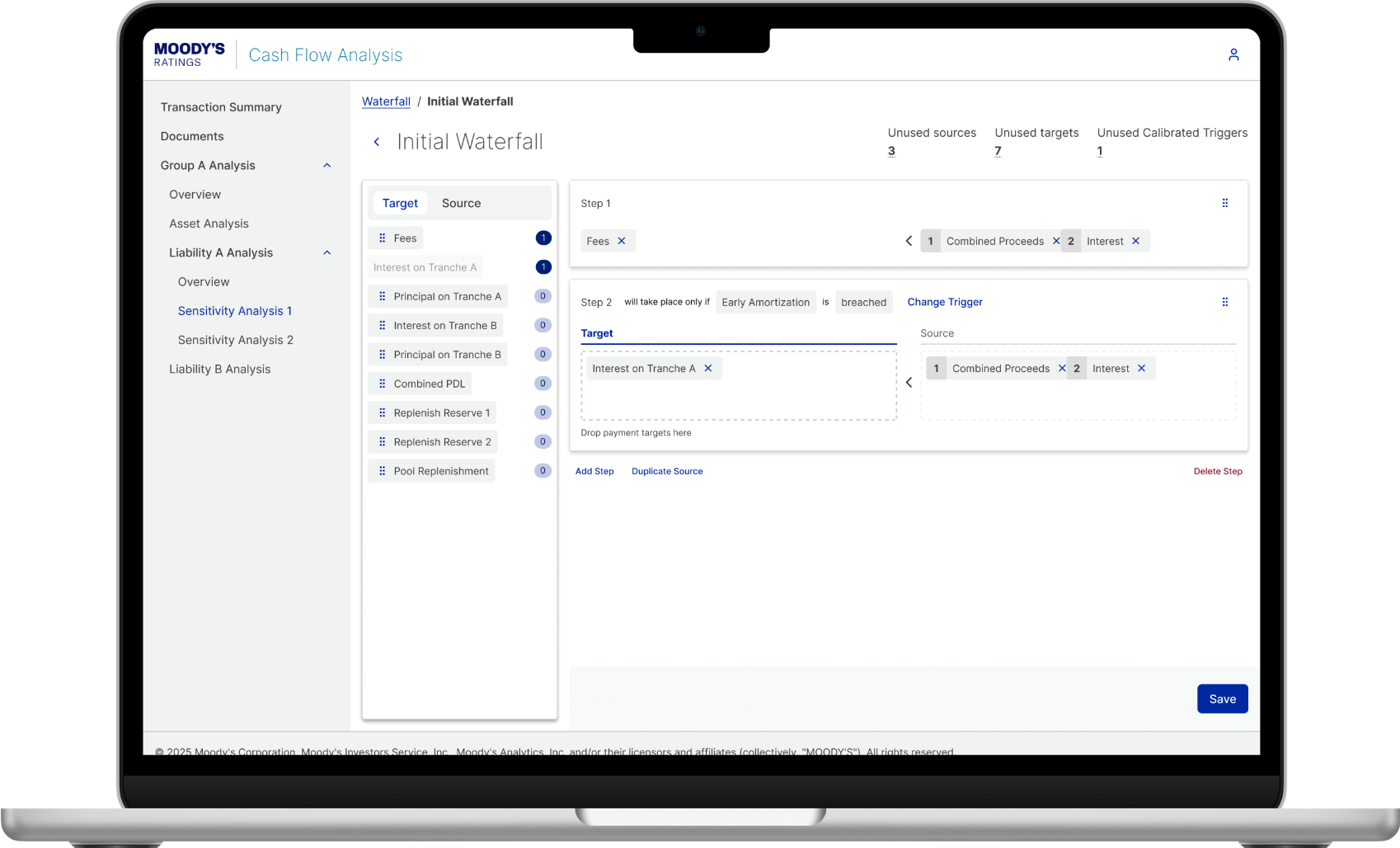Grab drag handle of Principal on Tranche B
The width and height of the screenshot is (1400, 848).
point(382,355)
